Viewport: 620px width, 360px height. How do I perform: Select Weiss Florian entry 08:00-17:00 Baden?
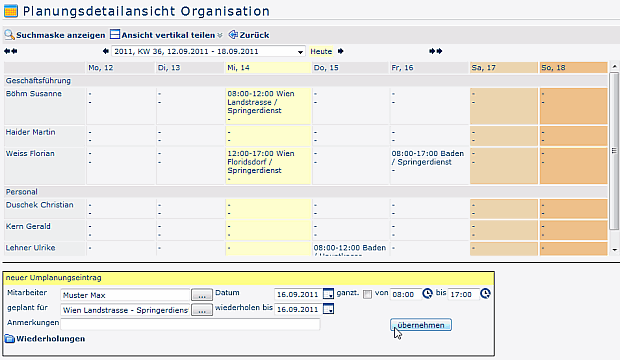click(x=427, y=157)
